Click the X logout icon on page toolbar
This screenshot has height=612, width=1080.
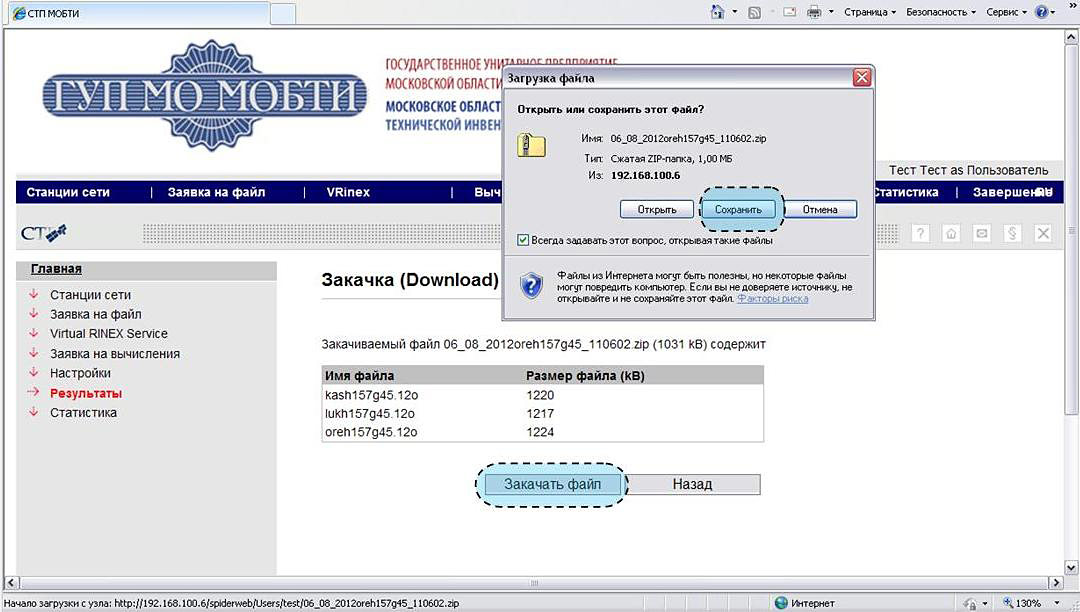click(1043, 233)
